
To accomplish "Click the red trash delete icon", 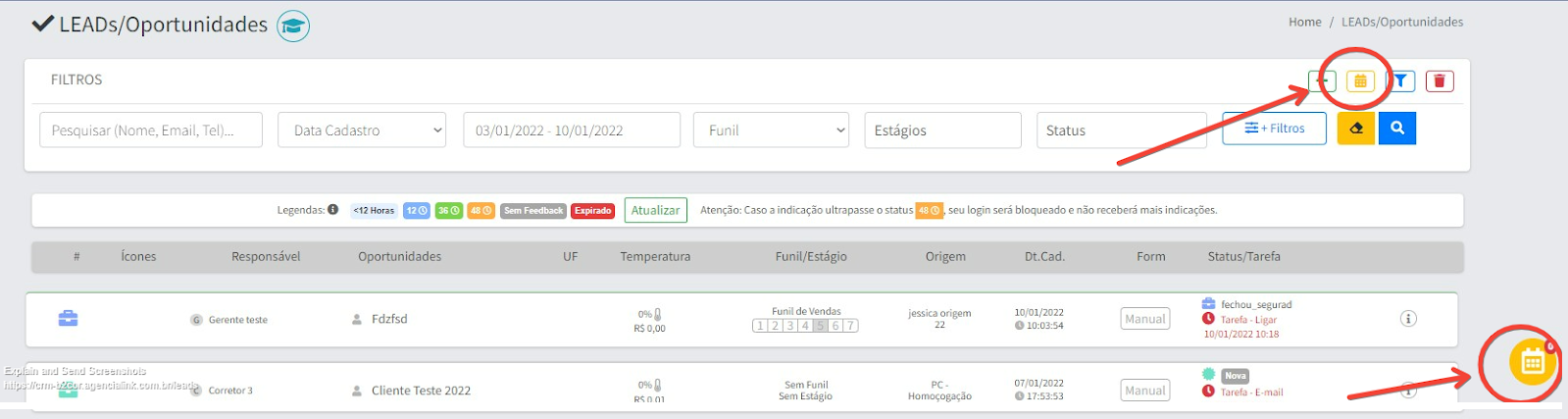I will click(1439, 81).
